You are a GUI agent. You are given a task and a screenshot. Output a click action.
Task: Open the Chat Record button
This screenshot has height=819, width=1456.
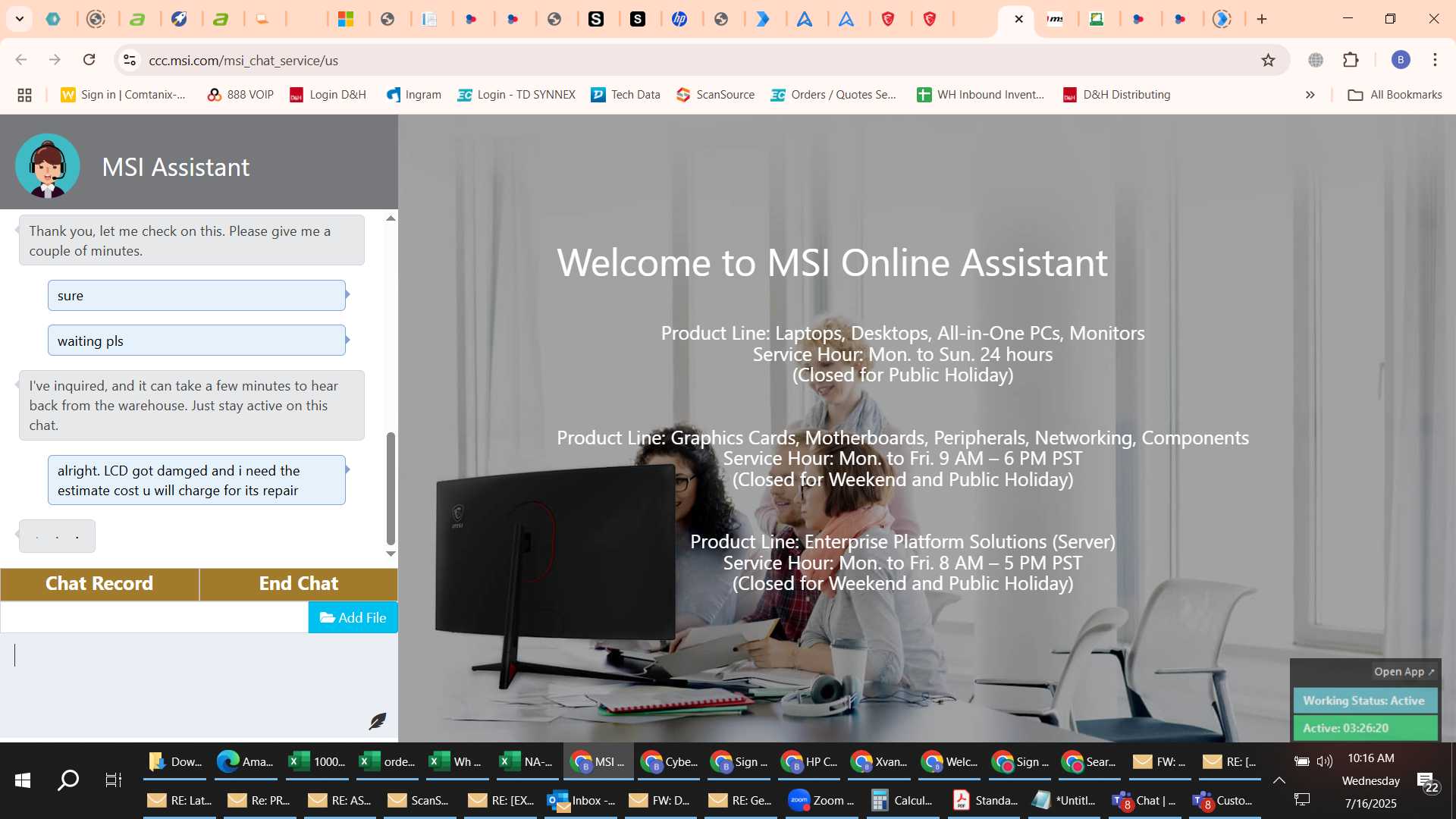[99, 583]
